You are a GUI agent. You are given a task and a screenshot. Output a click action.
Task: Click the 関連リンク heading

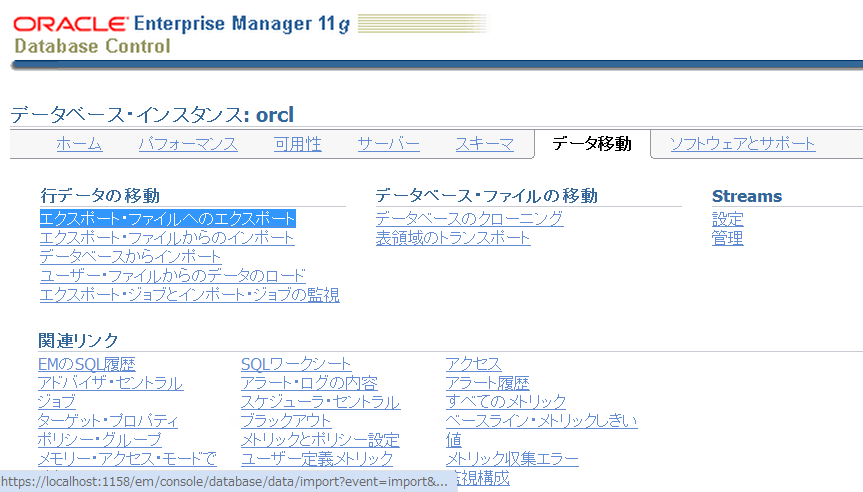point(78,341)
